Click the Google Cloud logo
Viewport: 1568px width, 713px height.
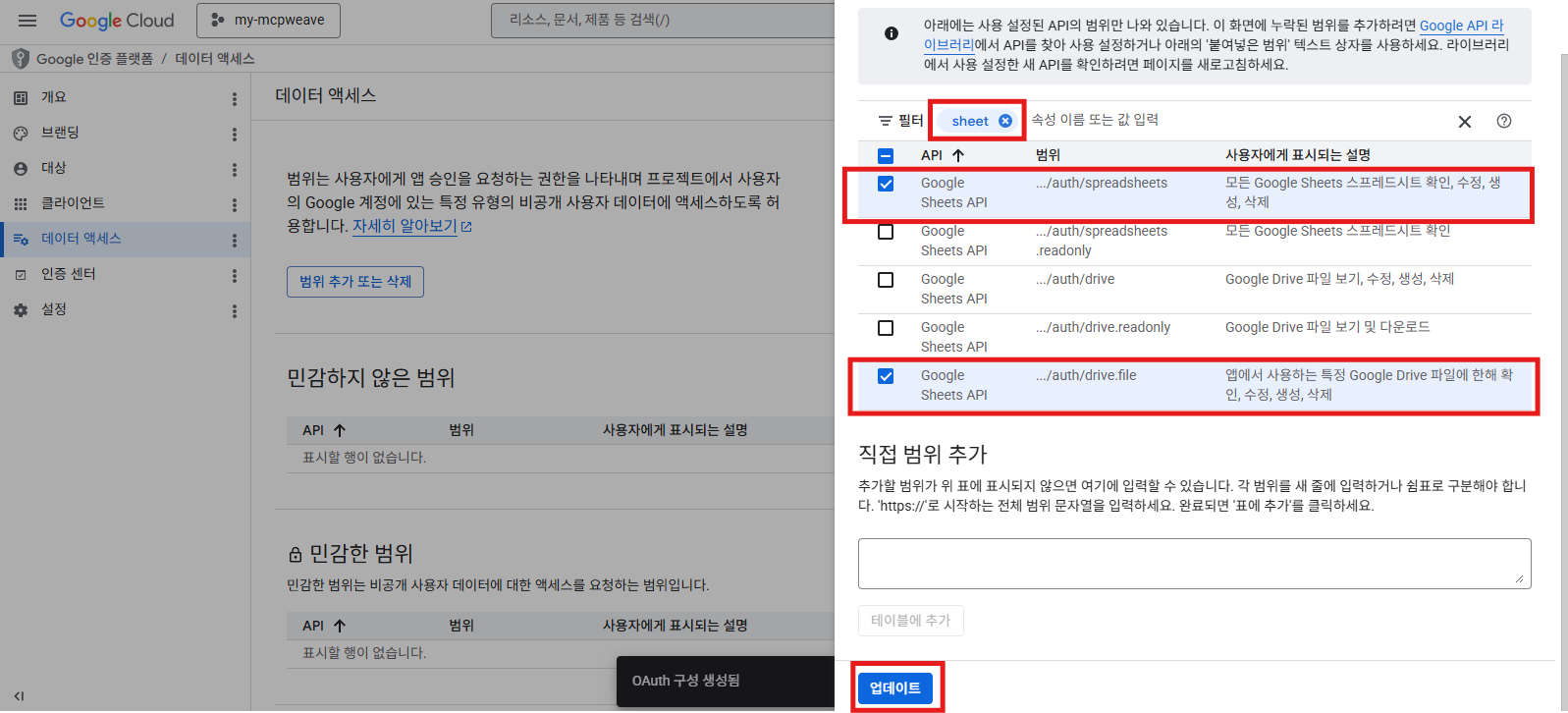tap(117, 21)
